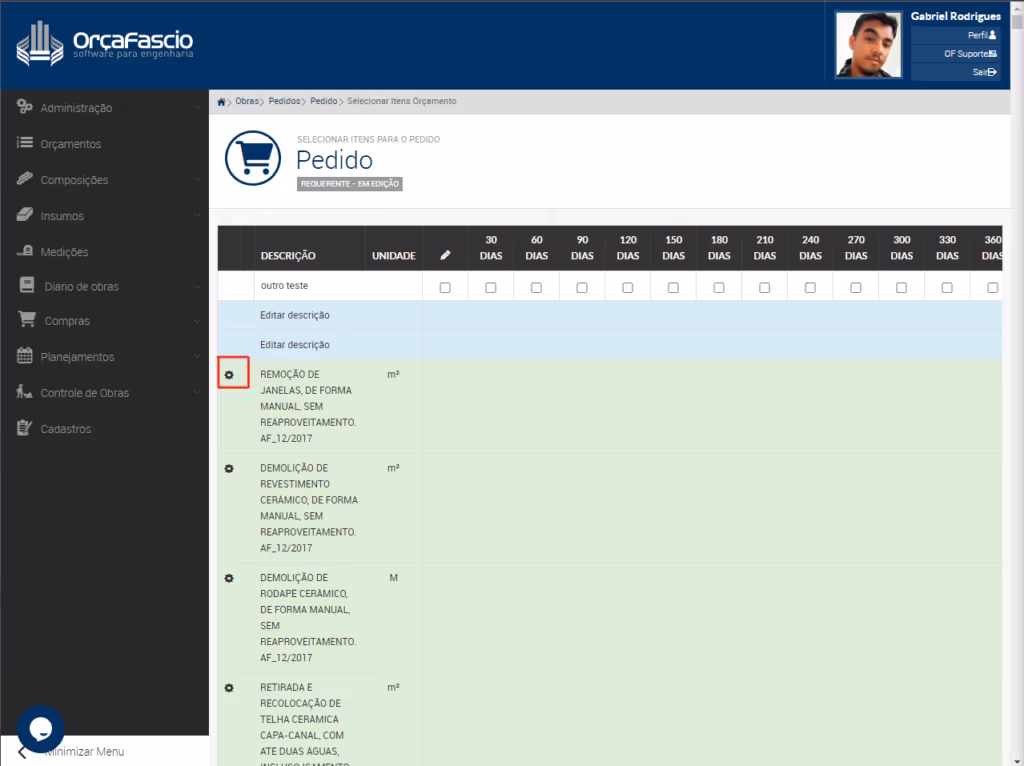Click the OrçaFascio logo

[x=104, y=44]
